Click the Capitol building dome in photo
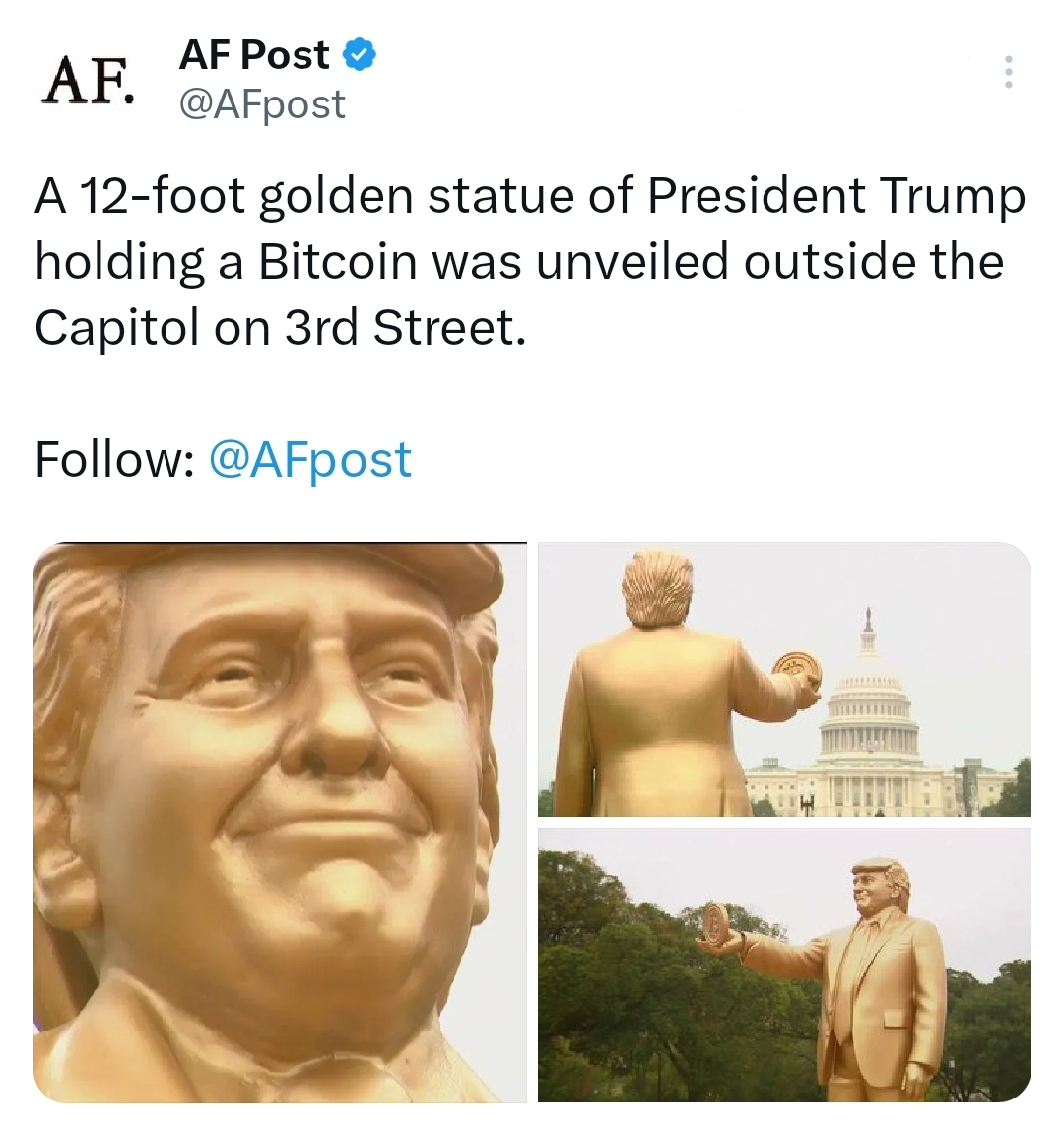The height and width of the screenshot is (1131, 1064). pyautogui.click(x=868, y=714)
